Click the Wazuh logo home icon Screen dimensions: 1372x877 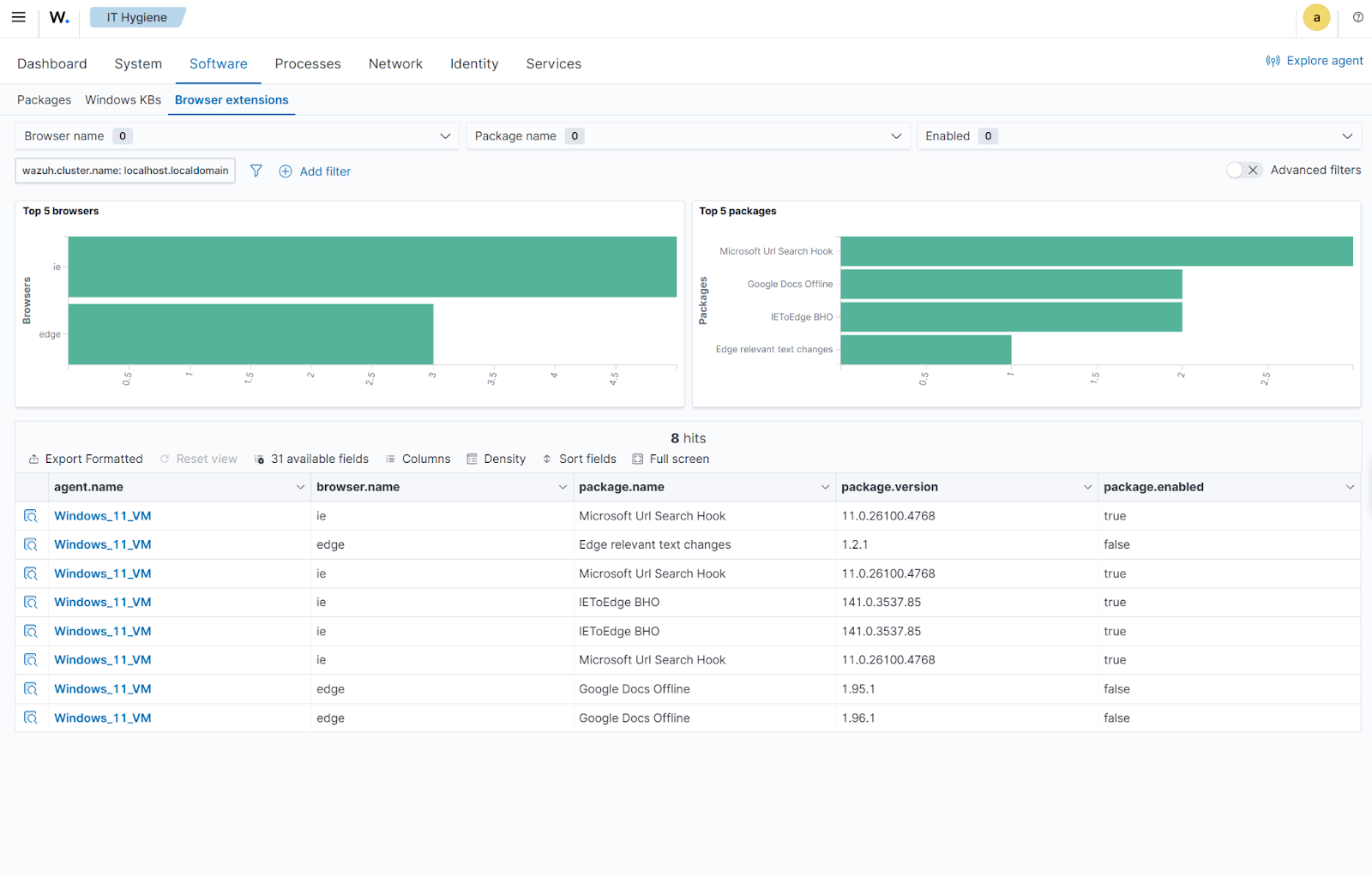59,17
